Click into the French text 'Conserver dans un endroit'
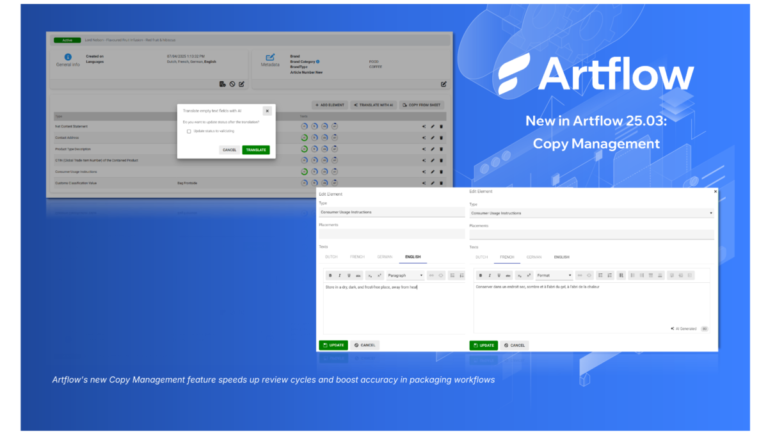 pos(537,287)
